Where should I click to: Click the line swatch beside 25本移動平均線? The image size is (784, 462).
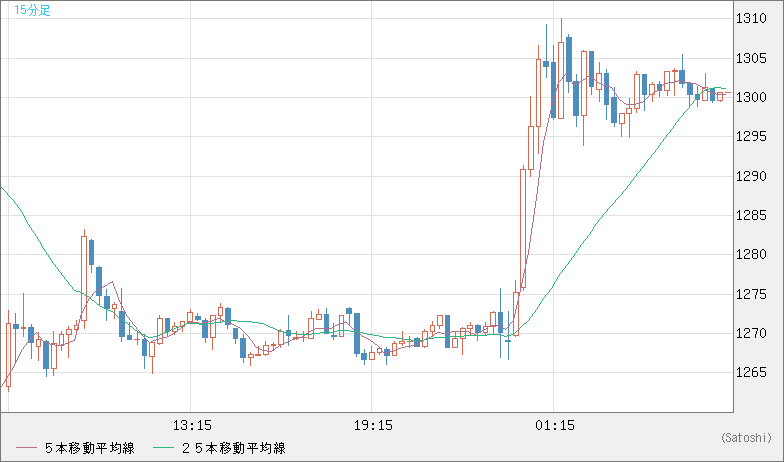point(164,448)
